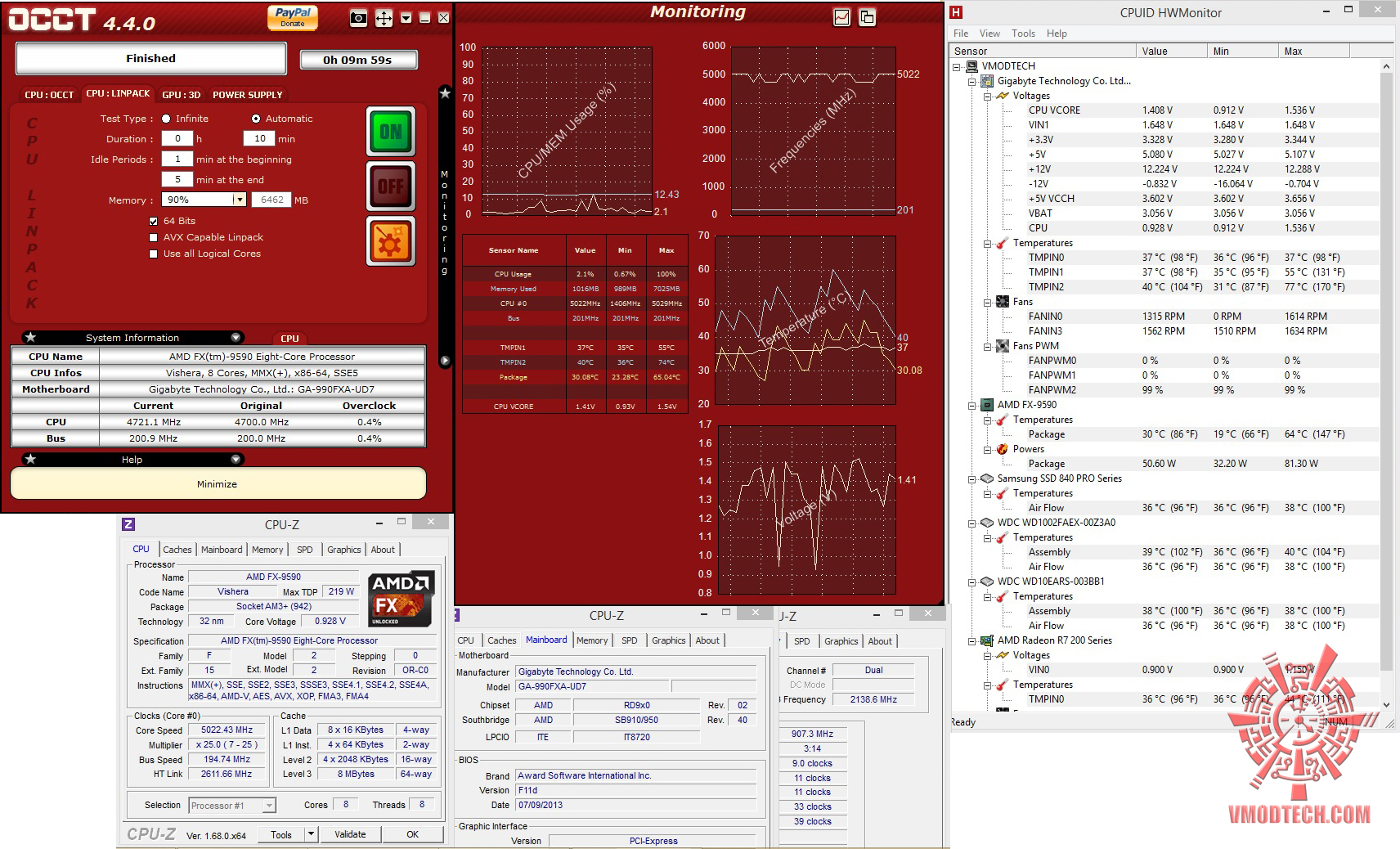Click the fan icon beside Fans
This screenshot has width=1400, height=849.
coord(1003,302)
